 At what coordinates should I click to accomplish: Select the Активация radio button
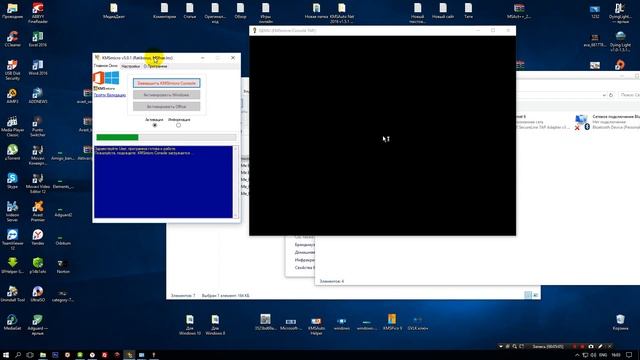click(155, 125)
